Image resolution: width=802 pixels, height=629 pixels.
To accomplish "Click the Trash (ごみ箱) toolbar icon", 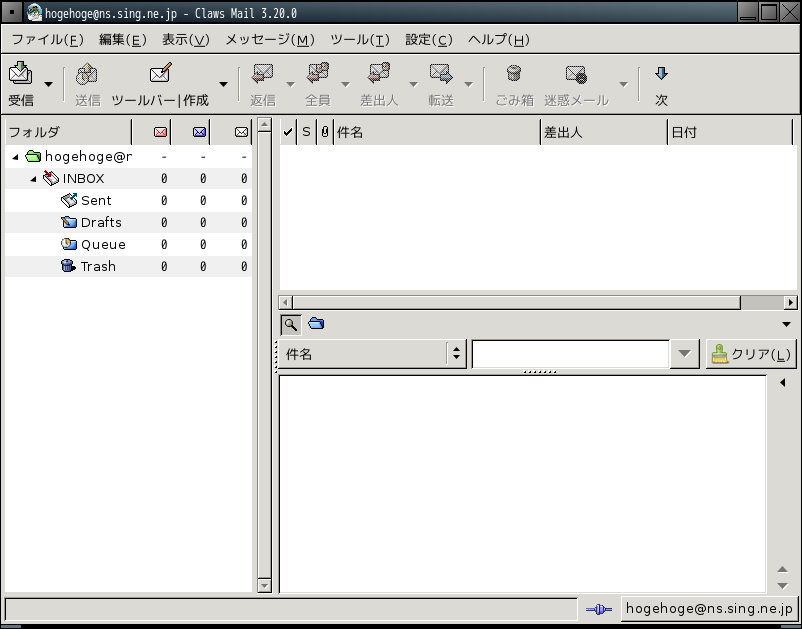I will pyautogui.click(x=514, y=74).
